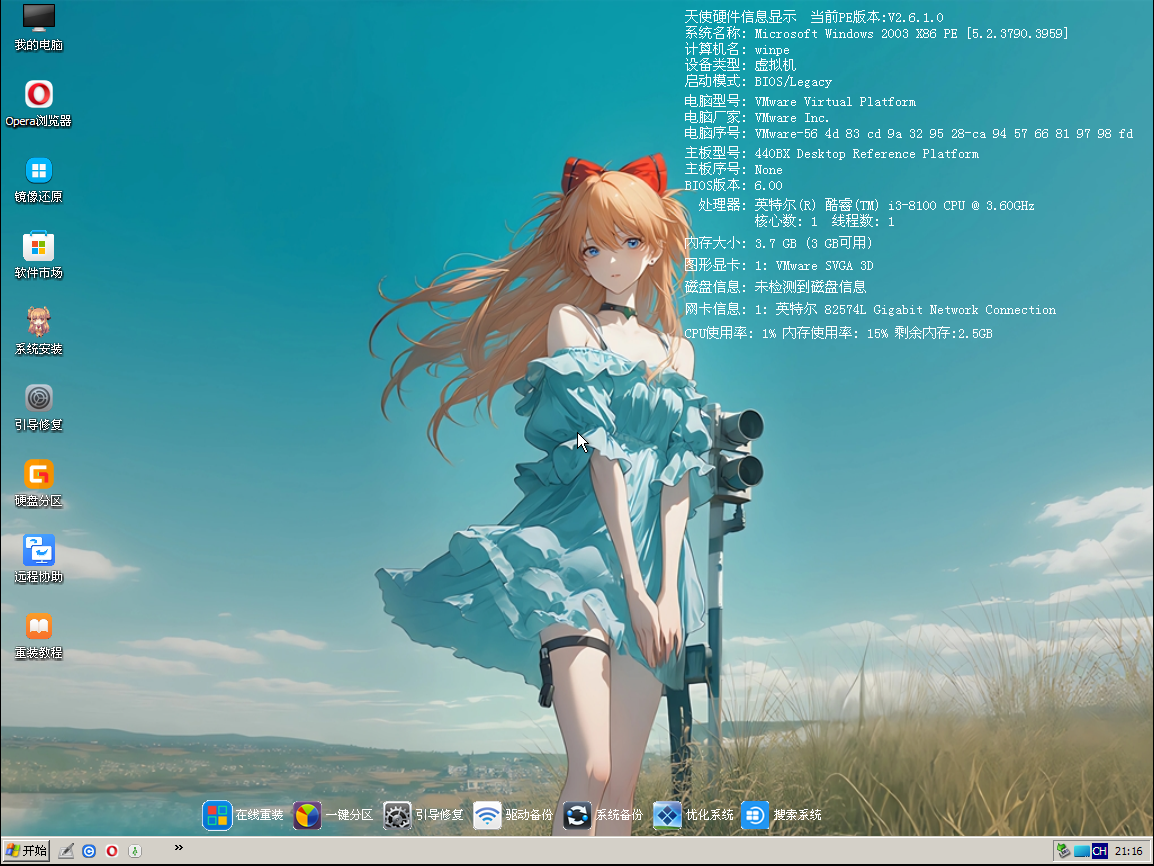
Task: Open the 一键分区 dock tool
Action: pos(307,815)
